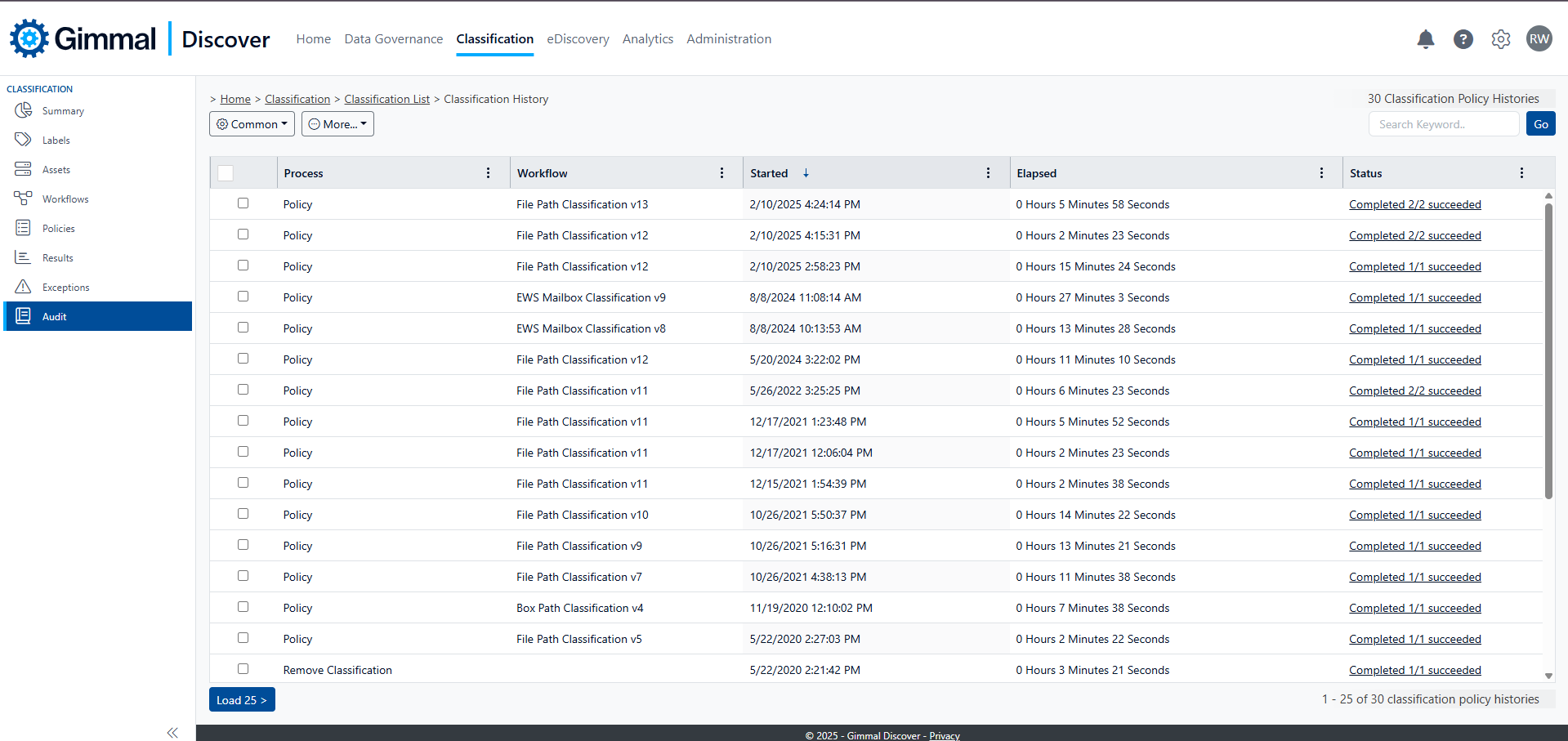This screenshot has width=1568, height=741.
Task: Go to Labels in the sidebar
Action: tap(56, 141)
